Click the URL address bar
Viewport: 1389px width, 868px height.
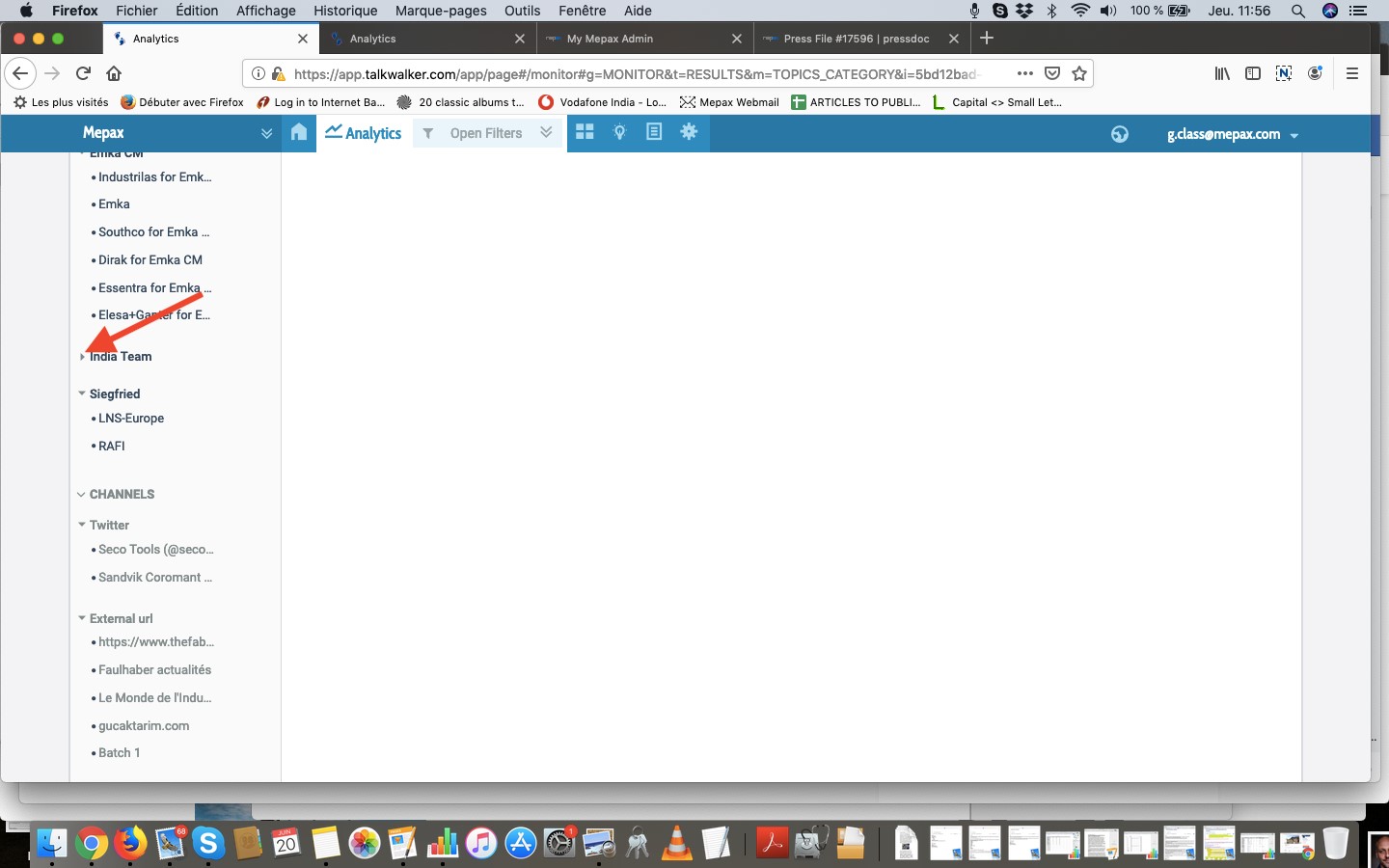(637, 73)
